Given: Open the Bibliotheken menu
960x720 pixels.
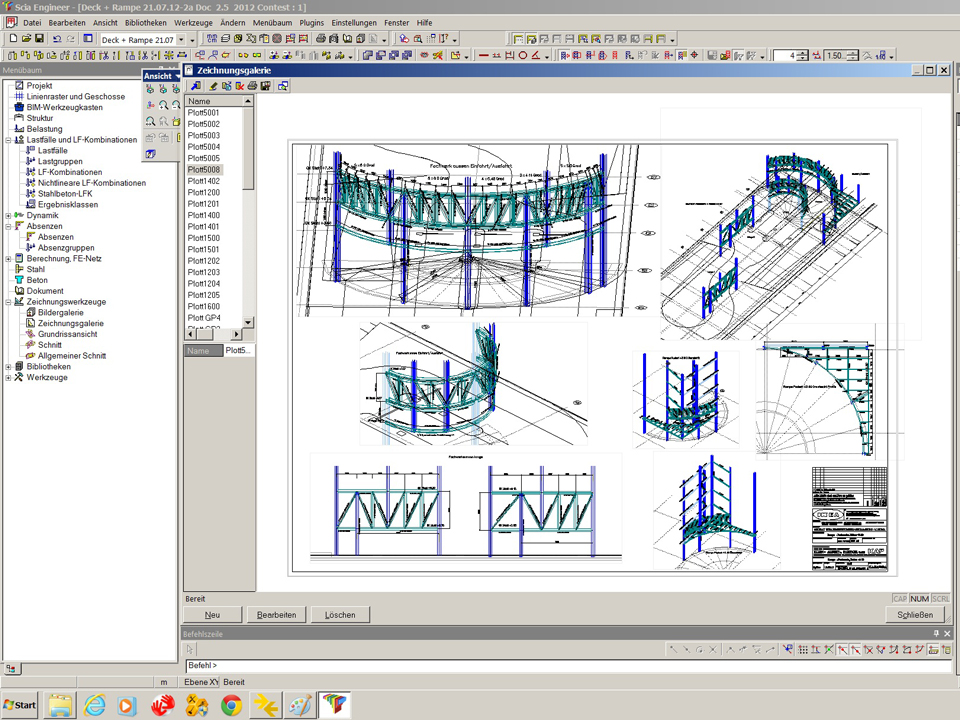Looking at the screenshot, I should coord(146,22).
